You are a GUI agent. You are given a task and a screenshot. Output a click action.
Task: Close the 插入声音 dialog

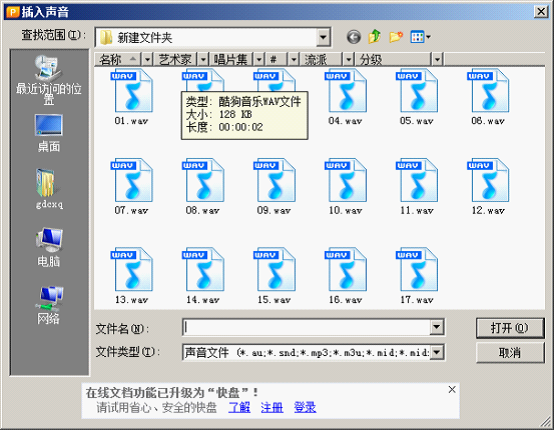point(541,12)
